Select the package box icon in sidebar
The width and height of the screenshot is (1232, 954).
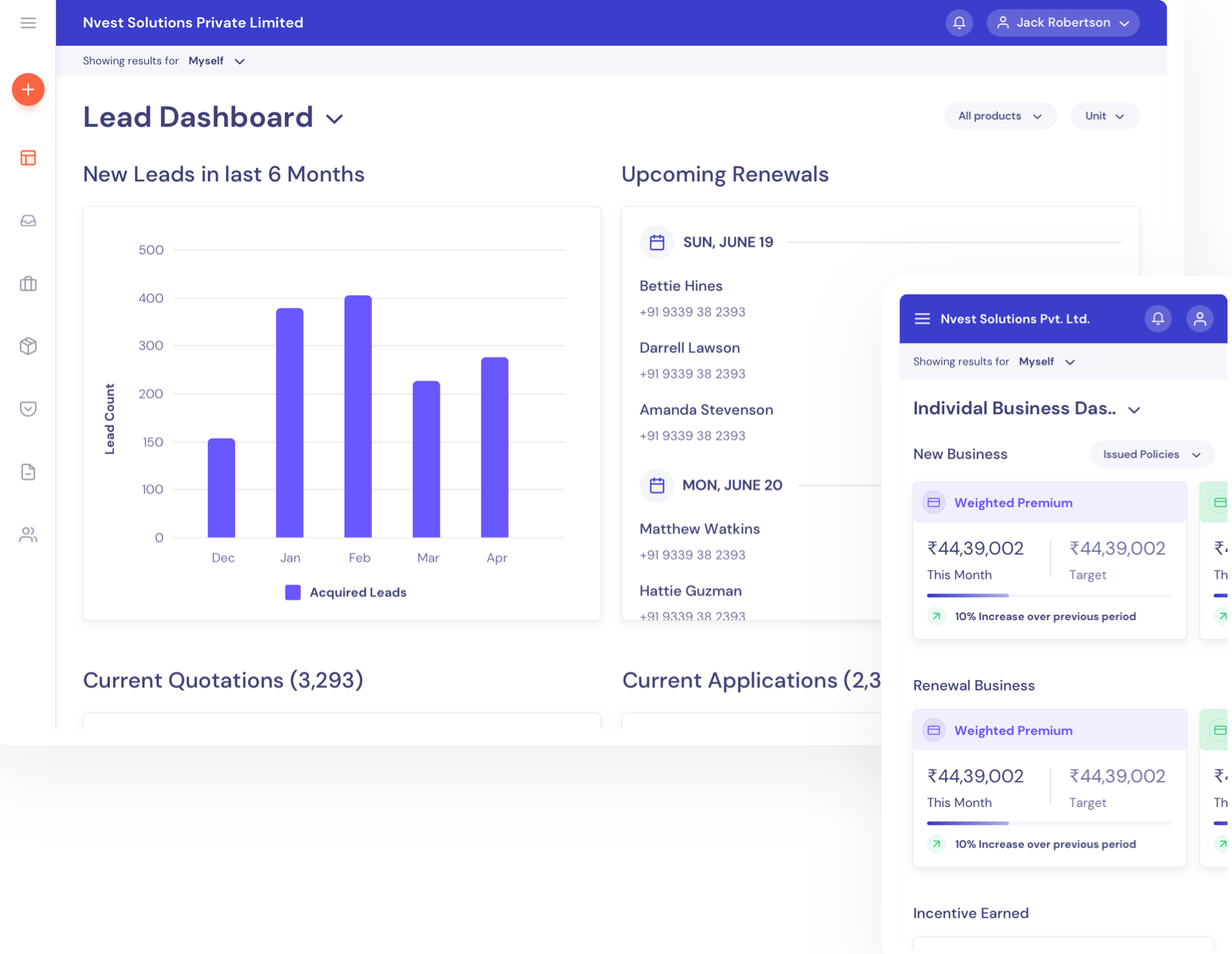pyautogui.click(x=28, y=346)
